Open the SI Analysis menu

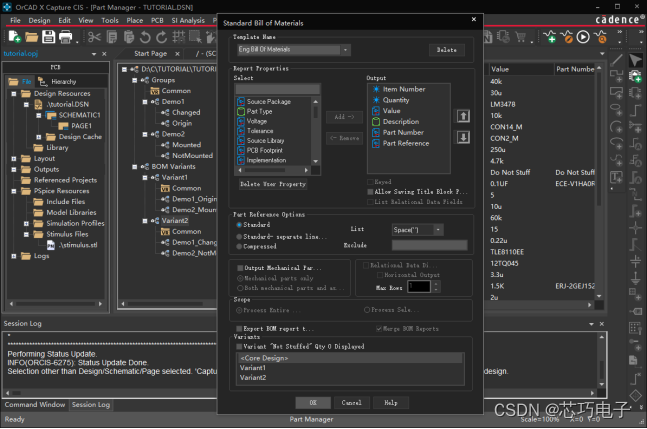188,20
